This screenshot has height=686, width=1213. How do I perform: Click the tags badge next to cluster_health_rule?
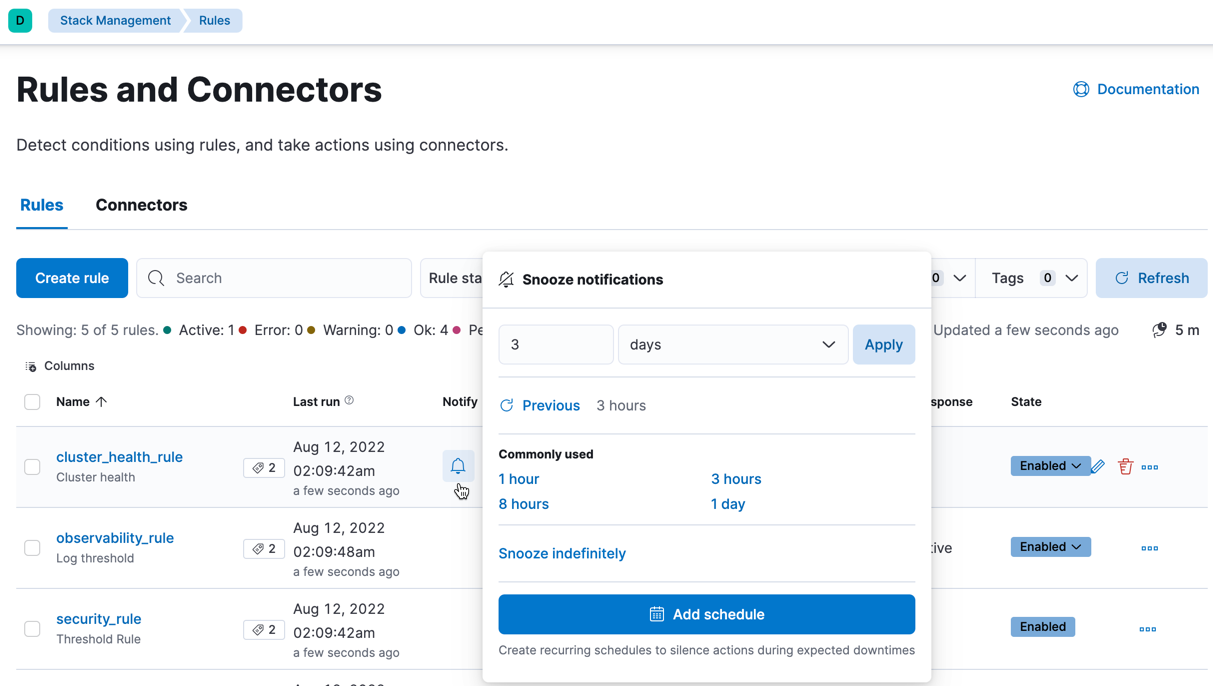pyautogui.click(x=263, y=467)
